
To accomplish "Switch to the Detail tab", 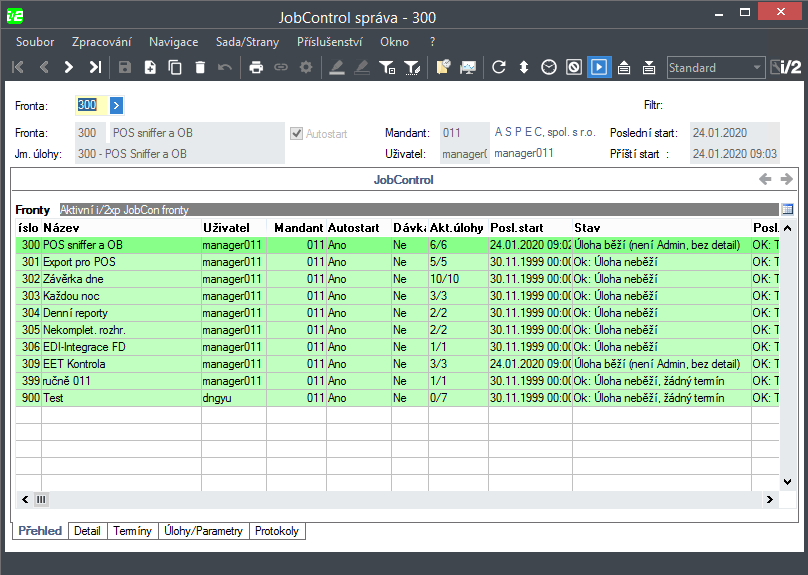I will (87, 531).
